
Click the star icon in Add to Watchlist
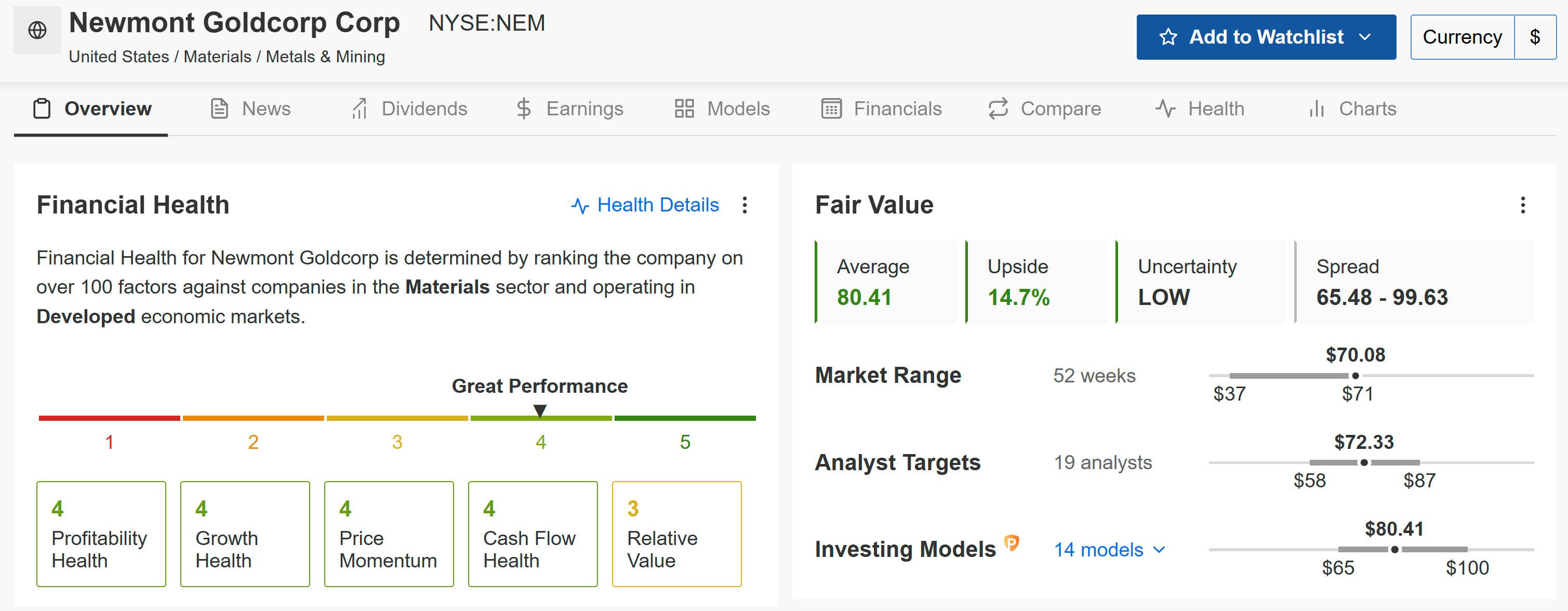(1167, 37)
